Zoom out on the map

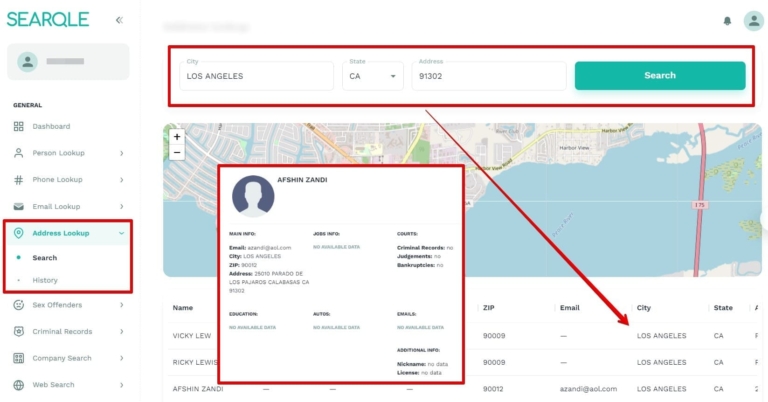point(177,153)
